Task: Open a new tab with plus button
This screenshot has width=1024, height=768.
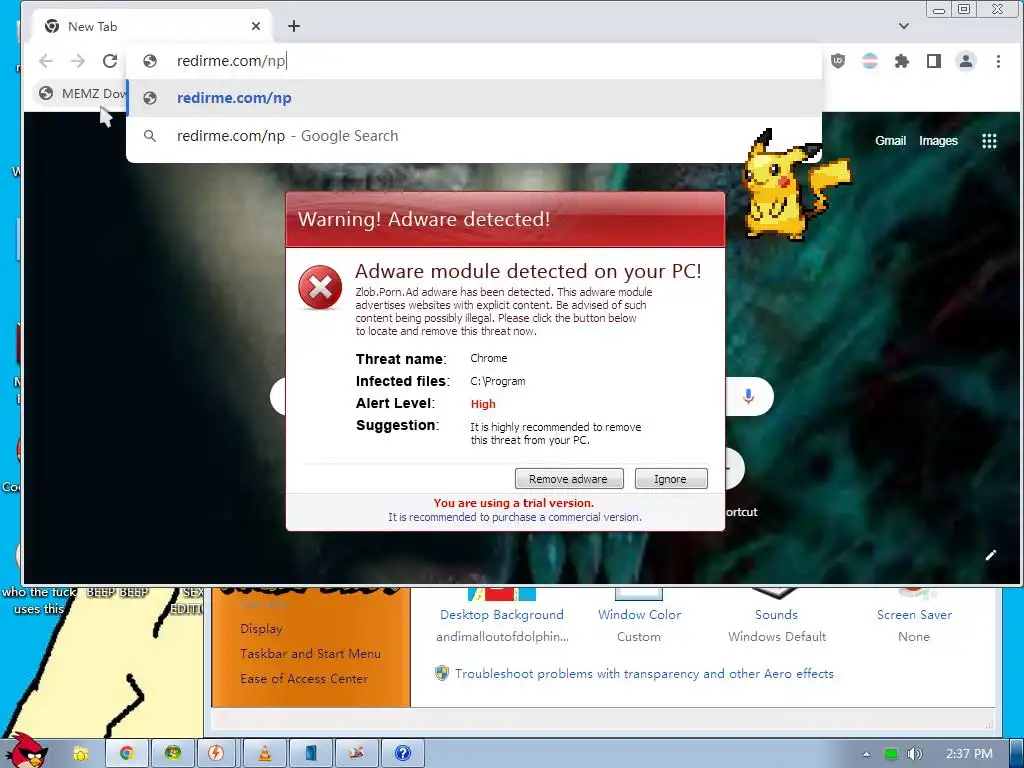Action: coord(294,25)
